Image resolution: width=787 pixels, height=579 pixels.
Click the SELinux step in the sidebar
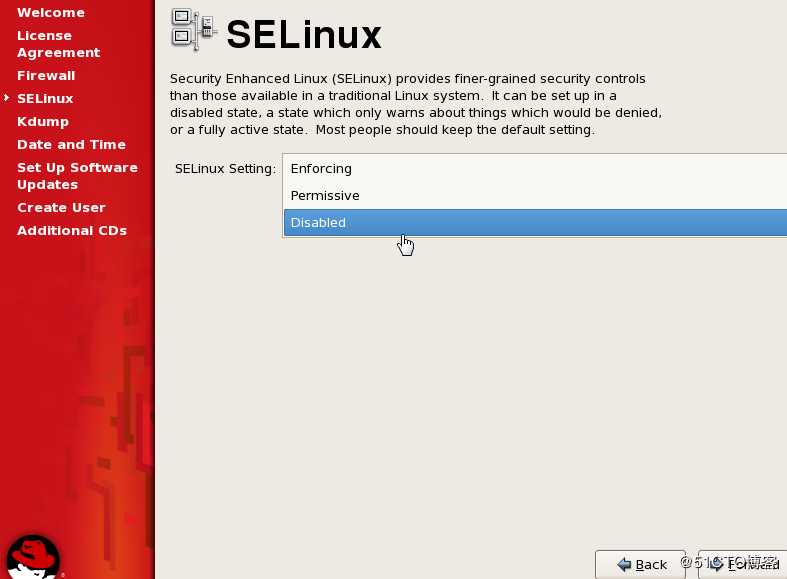pos(45,99)
